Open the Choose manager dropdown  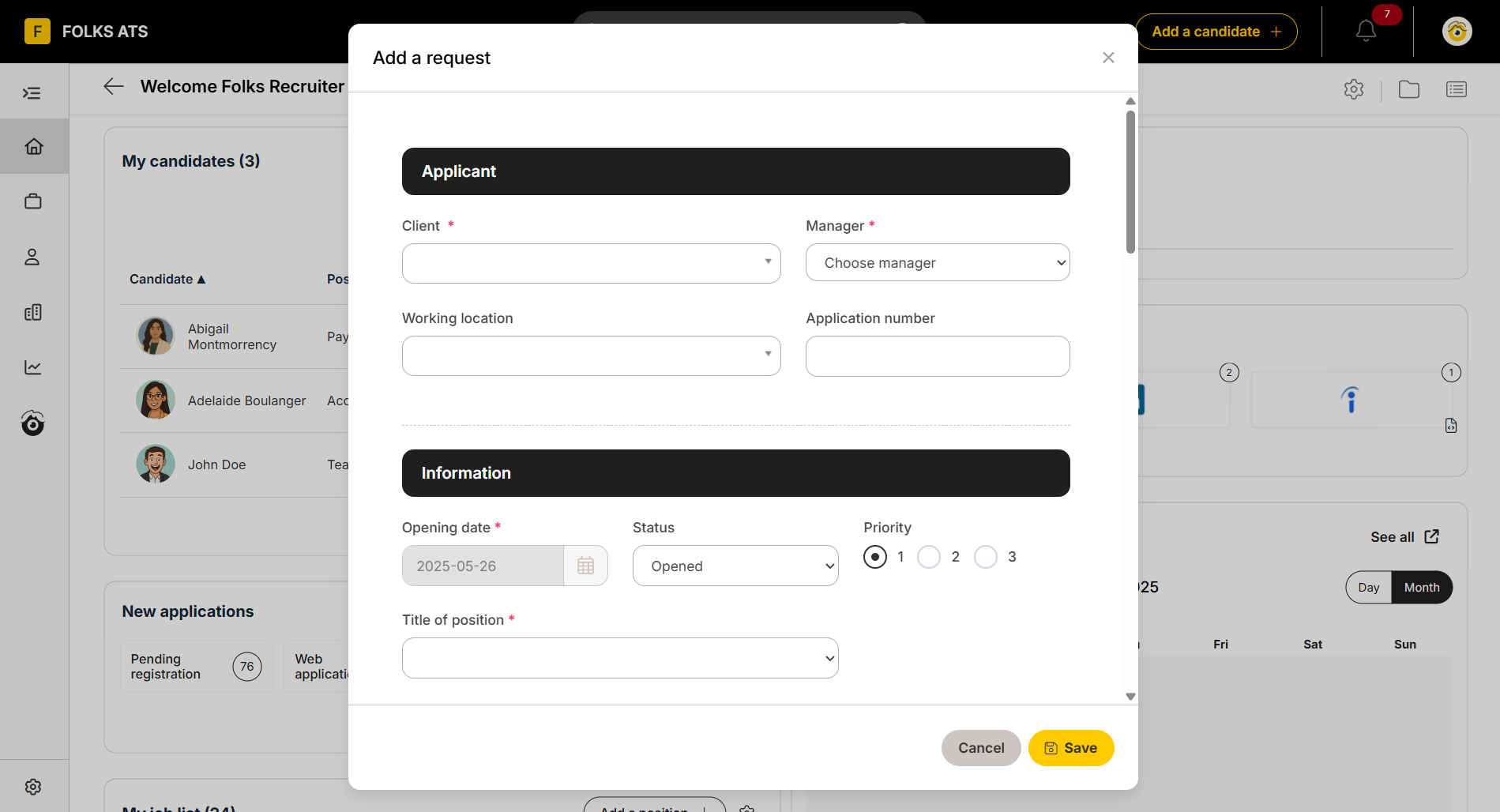tap(938, 262)
